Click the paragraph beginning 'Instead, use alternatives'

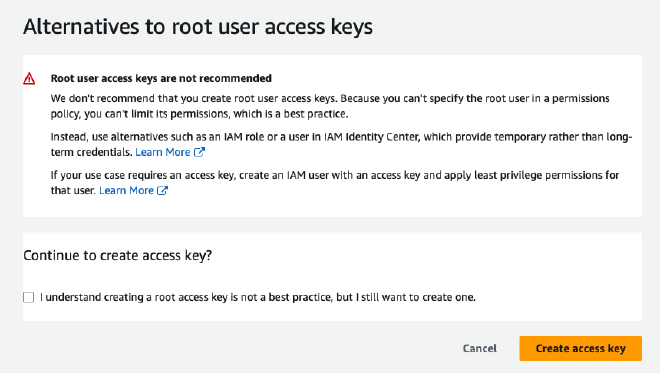pyautogui.click(x=341, y=144)
